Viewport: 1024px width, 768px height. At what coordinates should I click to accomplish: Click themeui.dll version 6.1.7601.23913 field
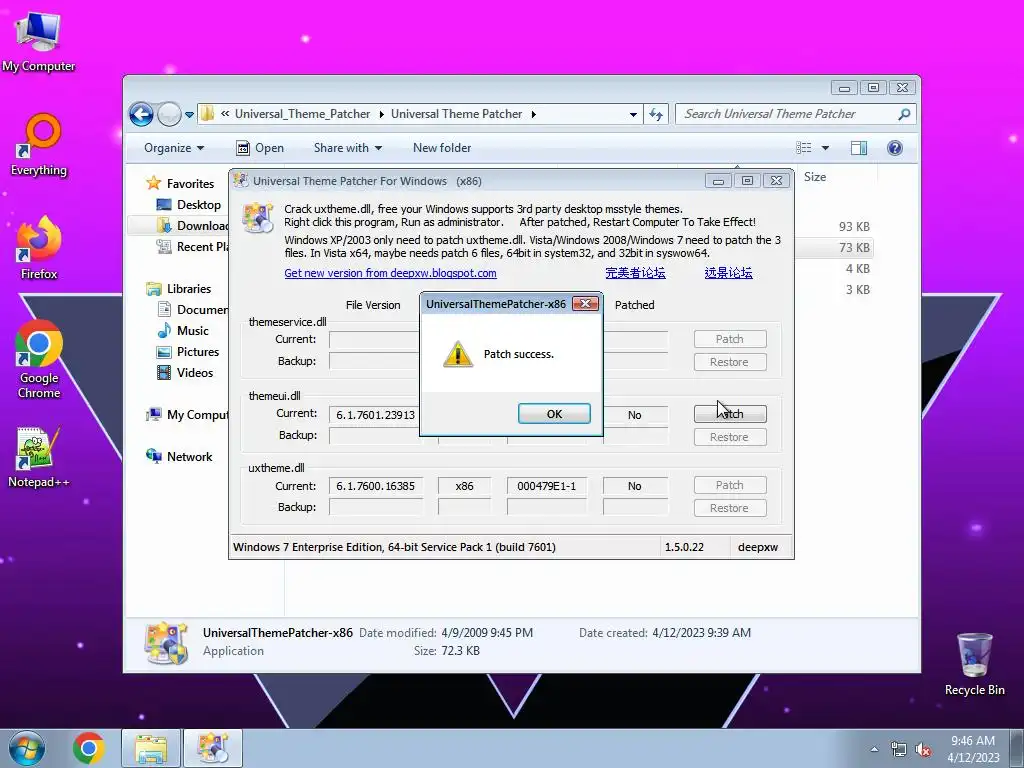(x=376, y=415)
